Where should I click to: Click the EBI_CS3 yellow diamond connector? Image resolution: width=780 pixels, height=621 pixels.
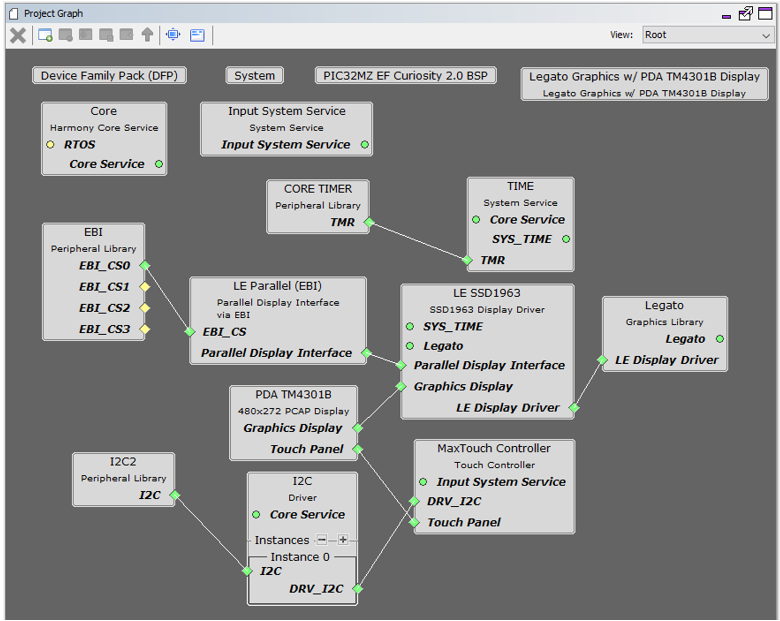coord(145,329)
